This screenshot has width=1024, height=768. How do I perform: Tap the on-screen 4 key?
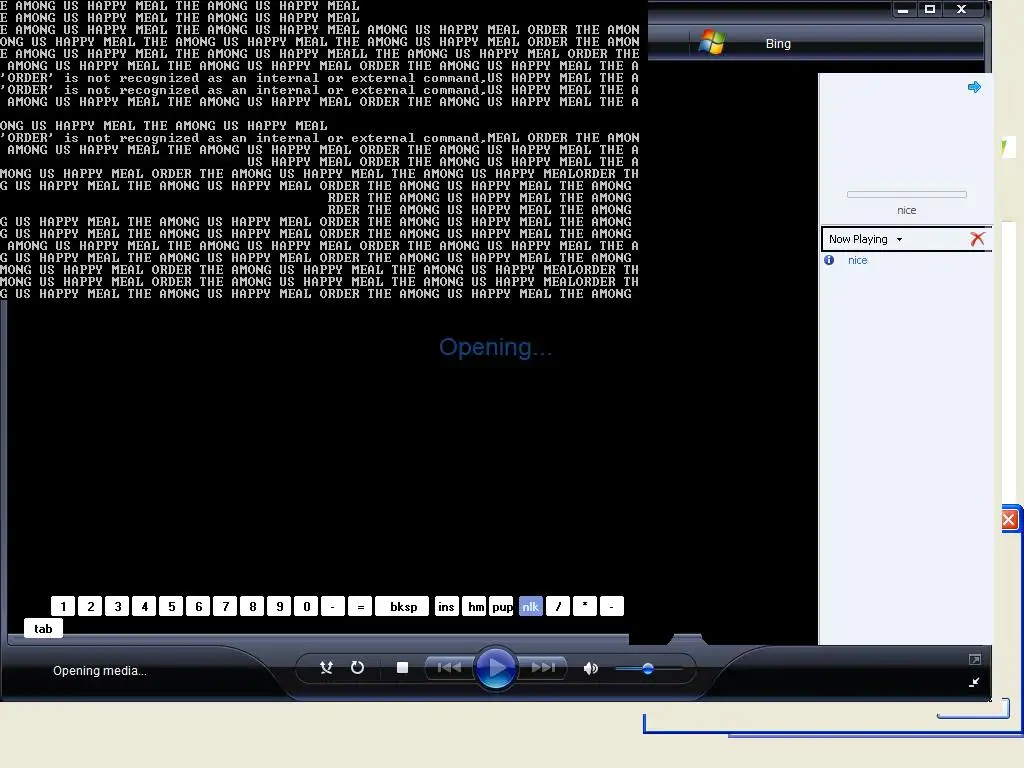(x=144, y=606)
